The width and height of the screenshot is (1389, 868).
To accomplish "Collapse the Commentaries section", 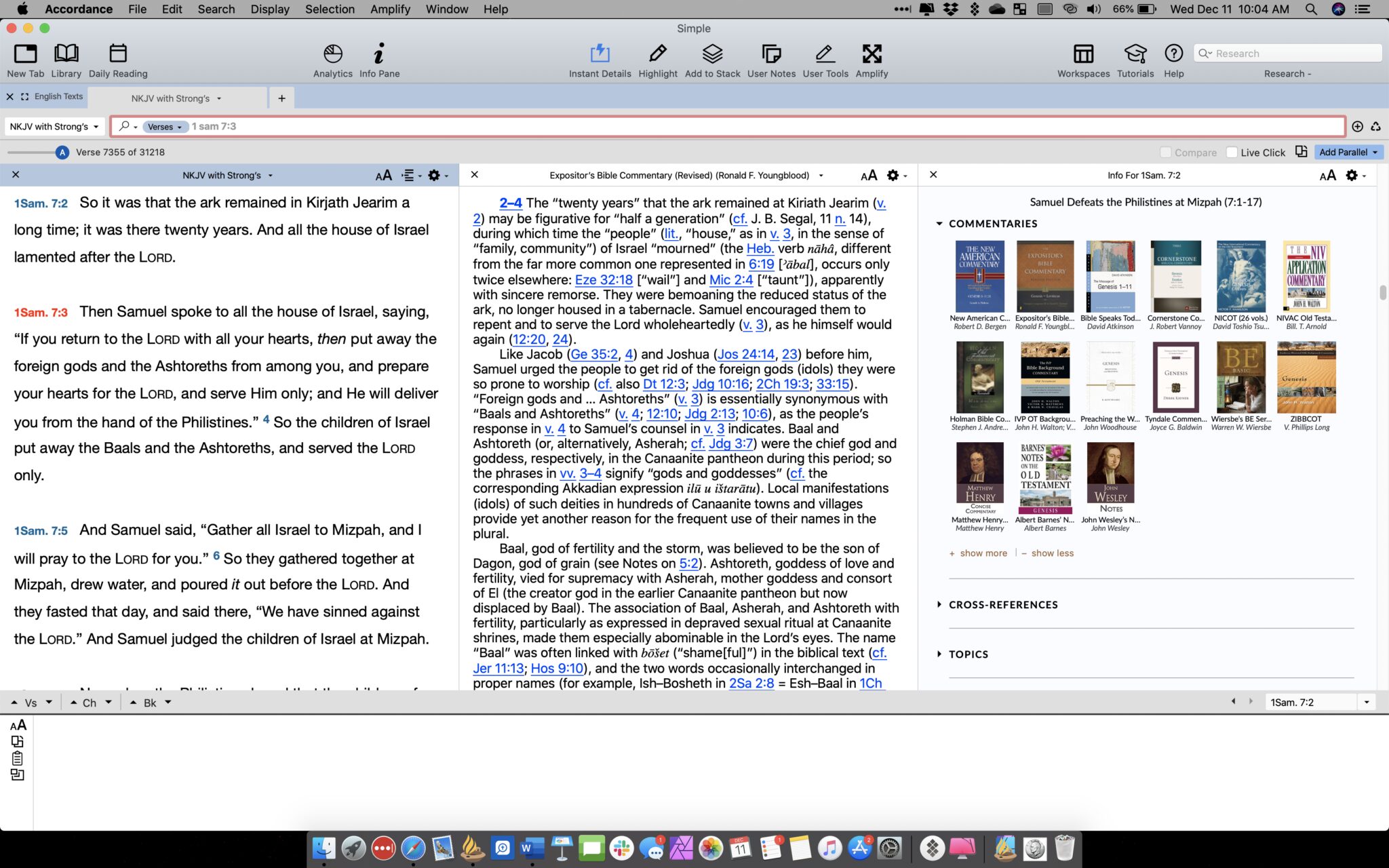I will pyautogui.click(x=939, y=224).
